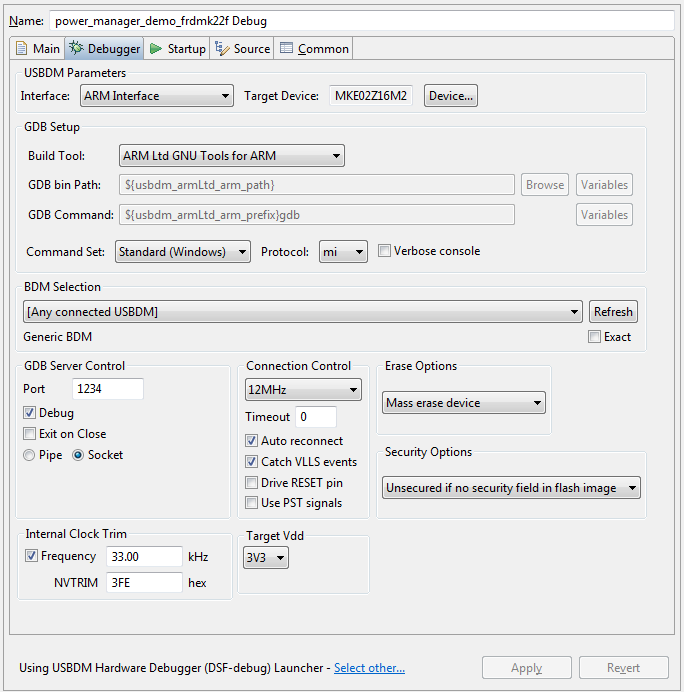This screenshot has width=684, height=692.
Task: Expand the Interface dropdown
Action: point(156,96)
